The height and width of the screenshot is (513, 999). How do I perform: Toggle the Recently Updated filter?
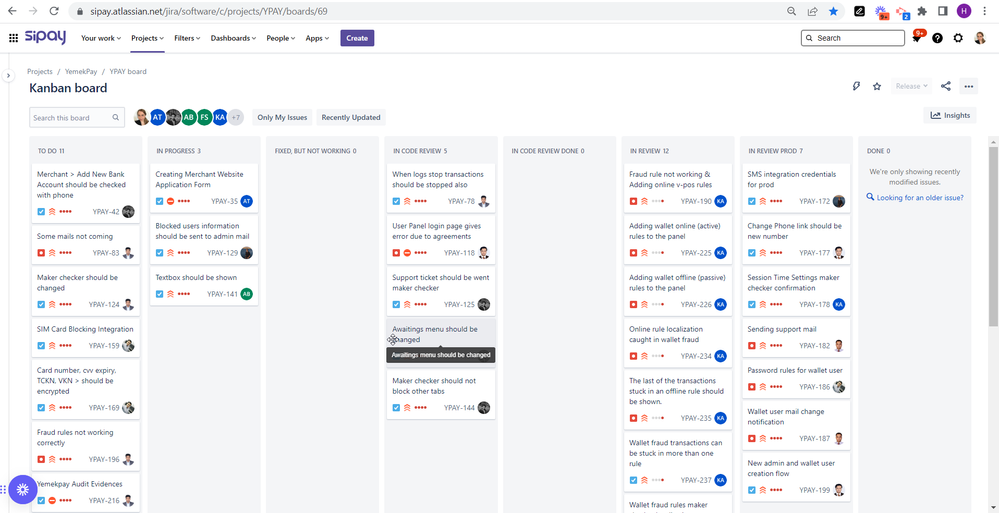point(350,117)
